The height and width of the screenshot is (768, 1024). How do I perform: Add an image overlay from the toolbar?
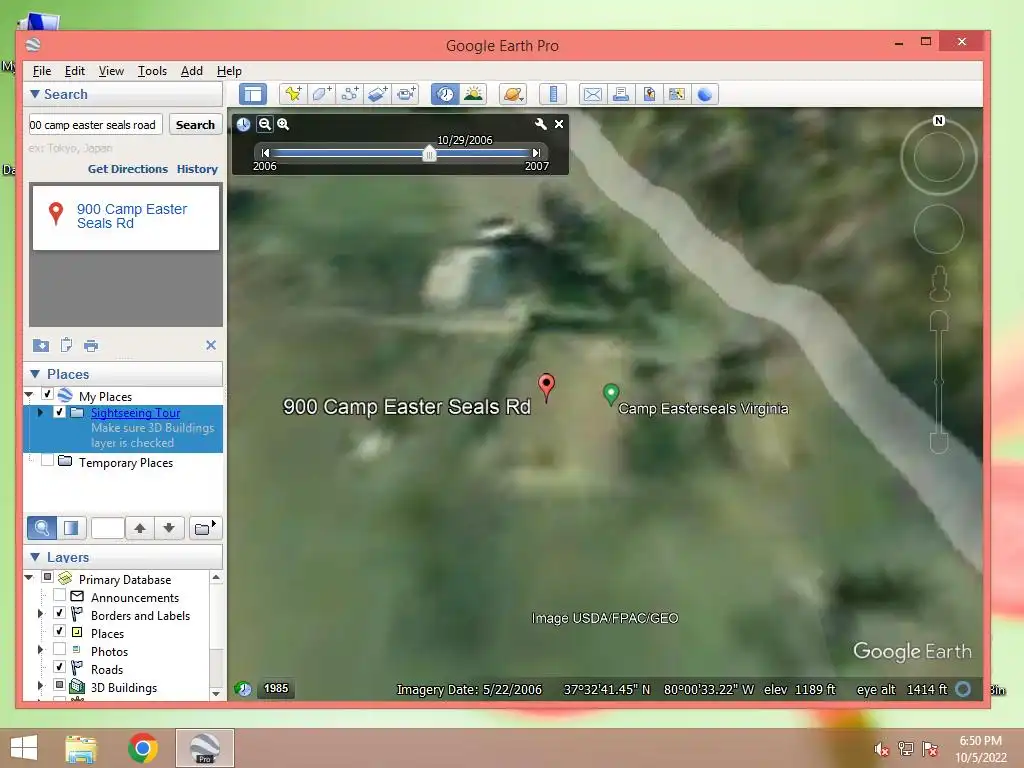377,94
